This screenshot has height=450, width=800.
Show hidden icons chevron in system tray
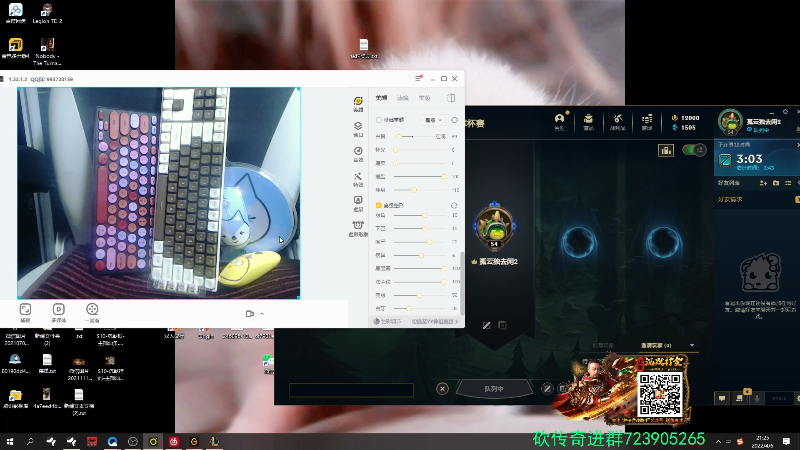click(x=718, y=441)
